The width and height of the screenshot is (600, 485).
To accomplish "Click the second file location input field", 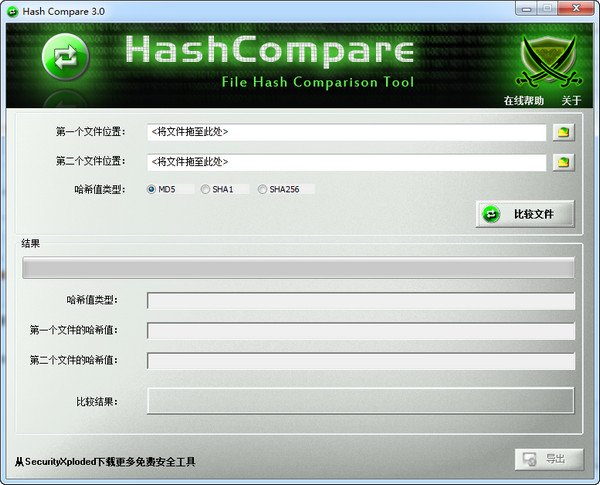I will [347, 162].
